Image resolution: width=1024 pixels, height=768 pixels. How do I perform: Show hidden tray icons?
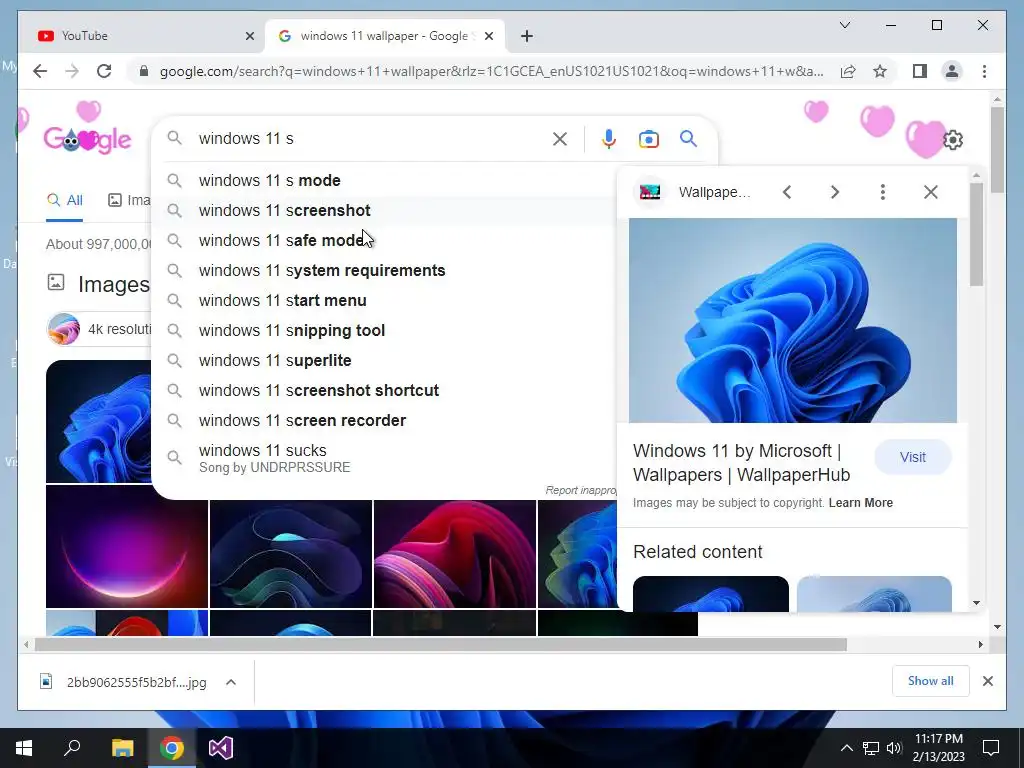846,748
